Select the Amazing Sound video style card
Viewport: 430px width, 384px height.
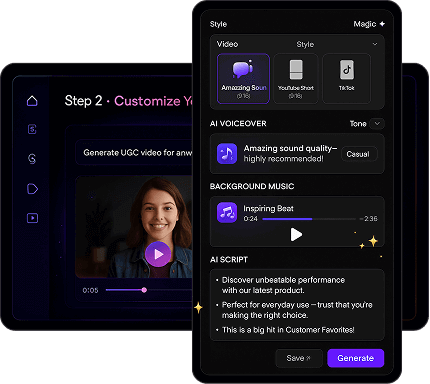[243, 79]
